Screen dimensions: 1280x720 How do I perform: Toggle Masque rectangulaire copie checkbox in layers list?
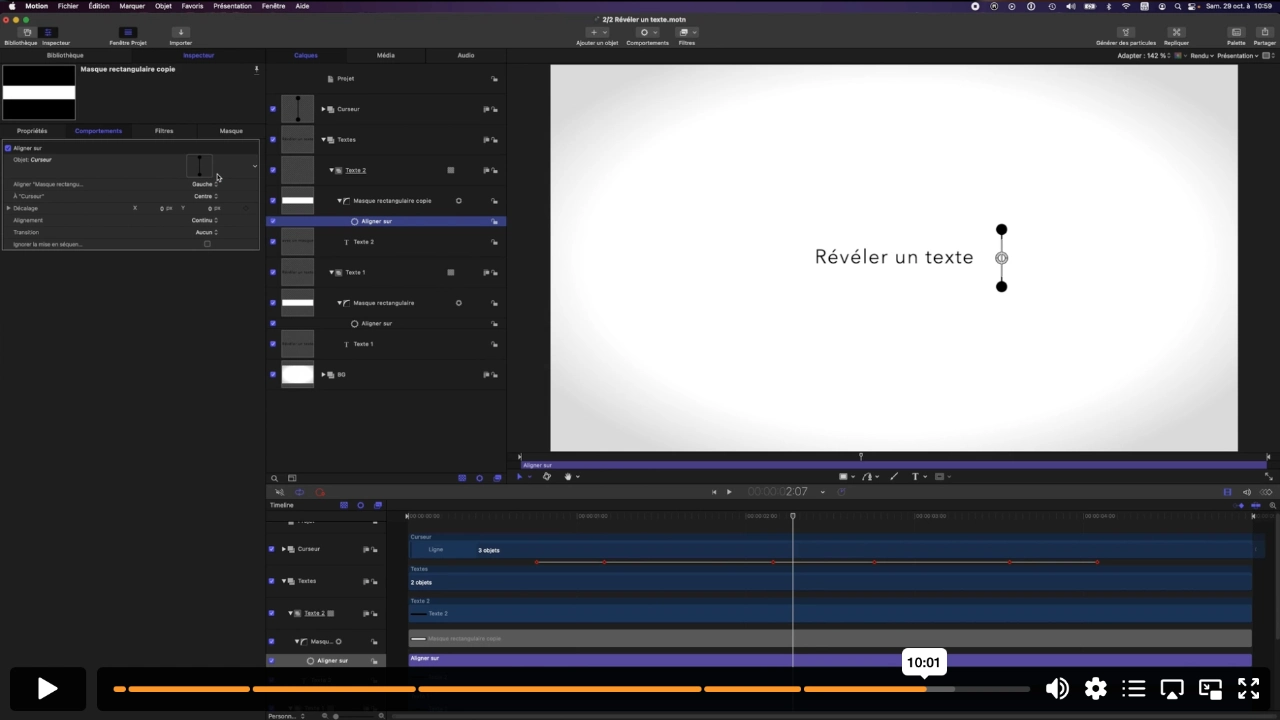click(x=273, y=201)
